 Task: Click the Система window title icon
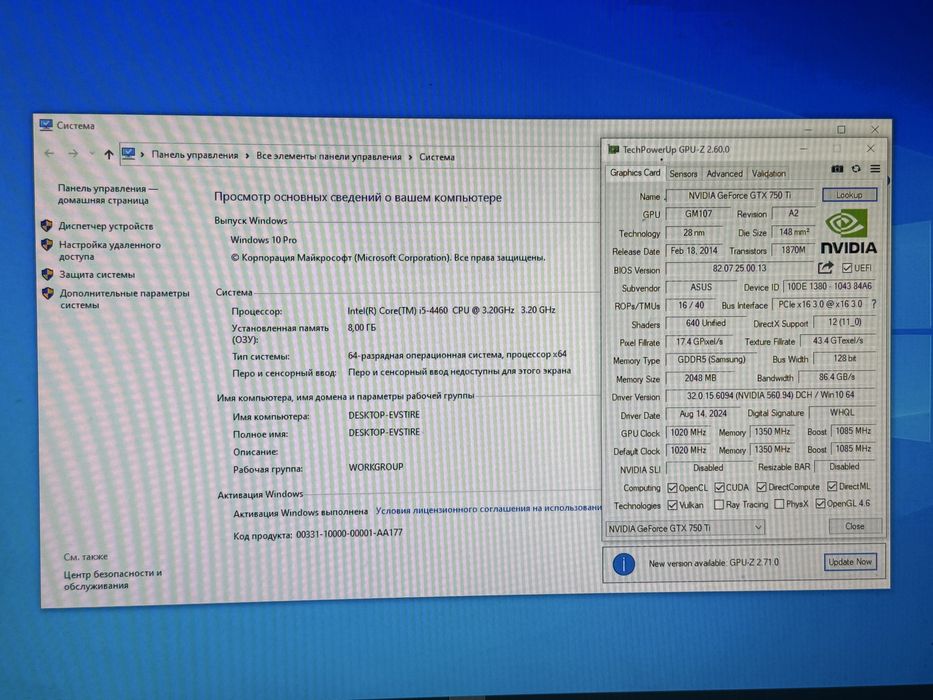[46, 125]
